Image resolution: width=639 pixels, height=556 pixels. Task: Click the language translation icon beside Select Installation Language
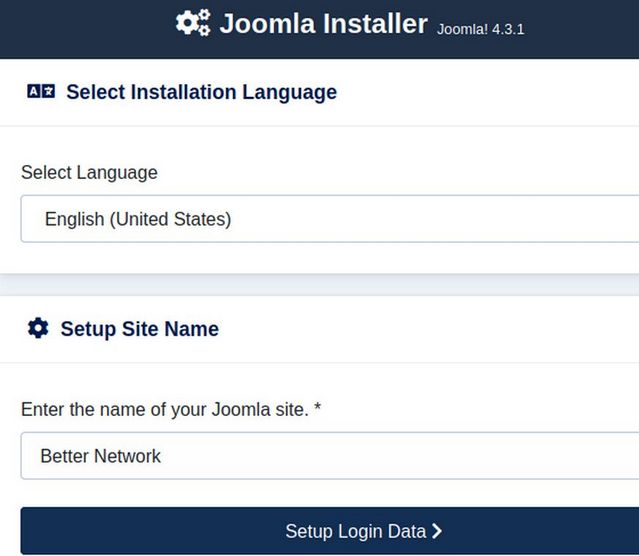(x=41, y=91)
